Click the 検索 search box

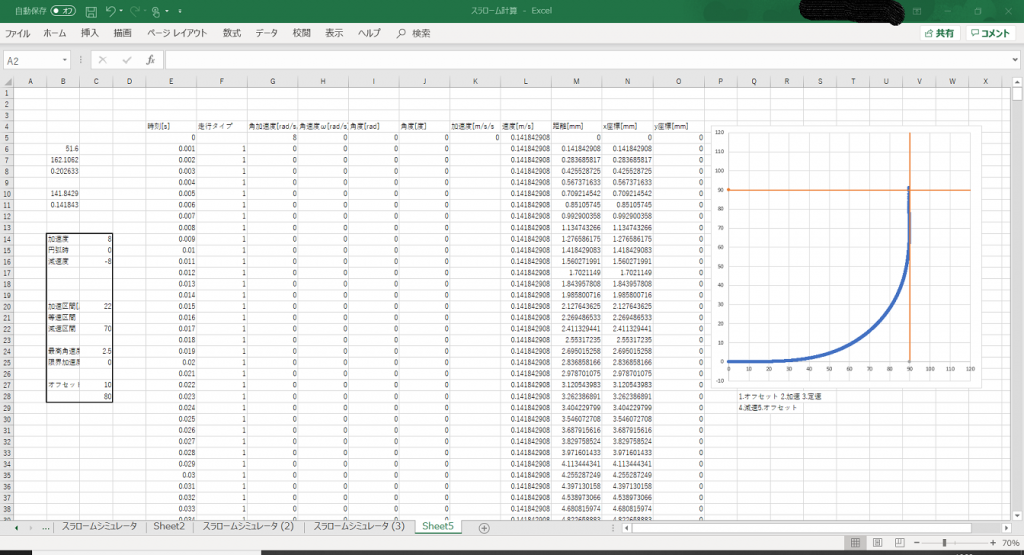coord(413,33)
